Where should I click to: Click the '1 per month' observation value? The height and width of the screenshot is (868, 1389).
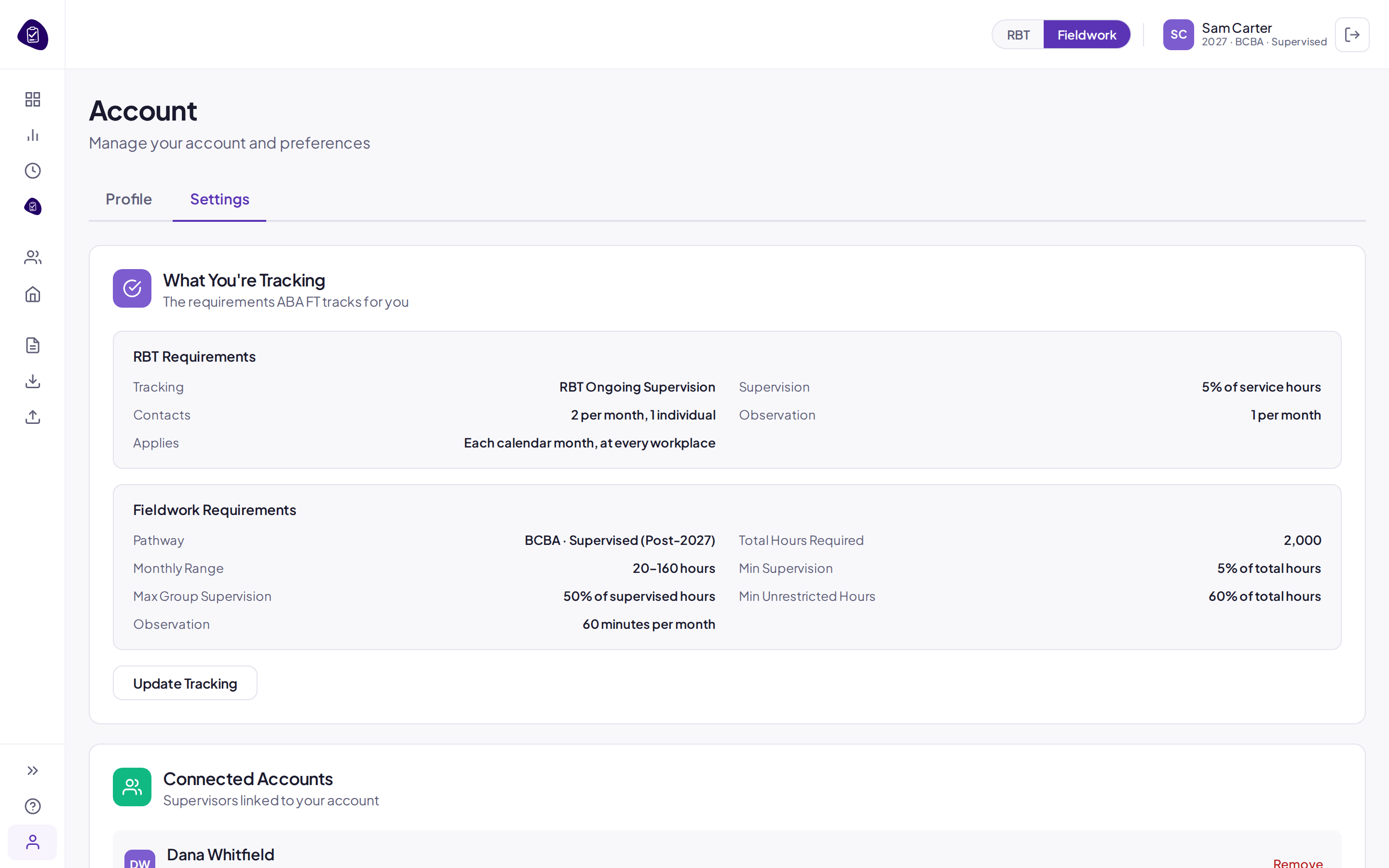click(x=1286, y=415)
